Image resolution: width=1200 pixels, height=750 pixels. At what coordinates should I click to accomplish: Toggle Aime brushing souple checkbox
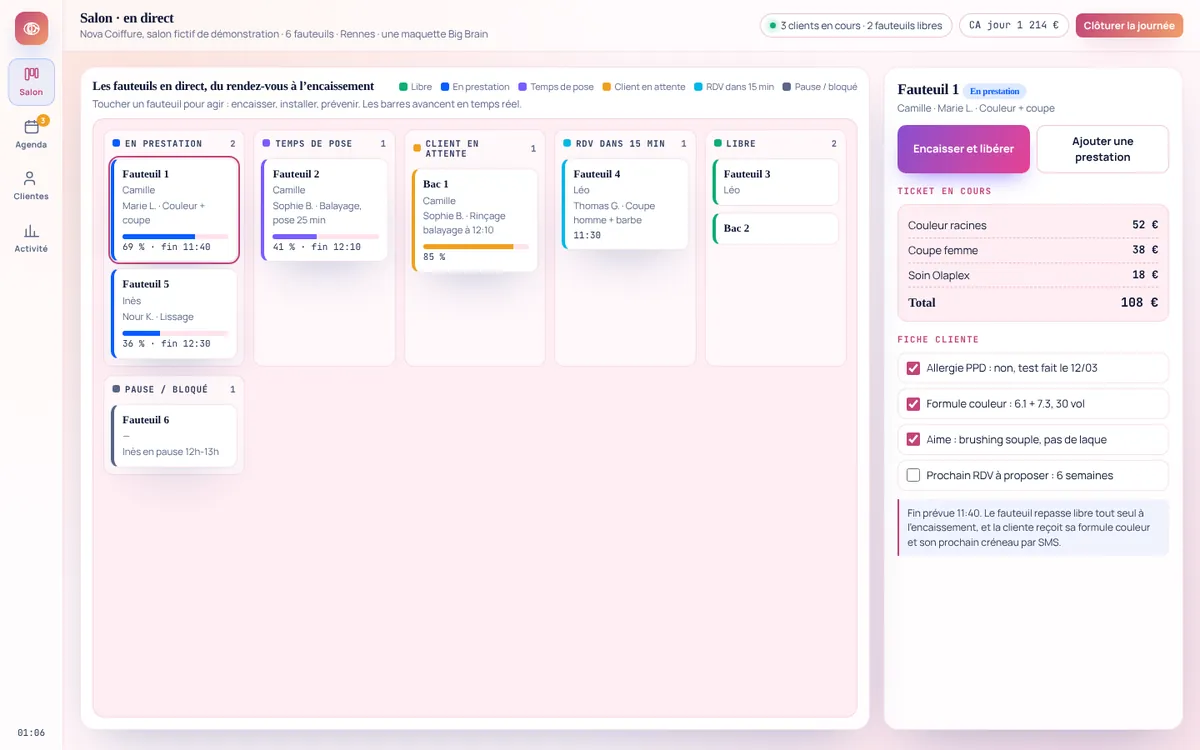pyautogui.click(x=913, y=439)
